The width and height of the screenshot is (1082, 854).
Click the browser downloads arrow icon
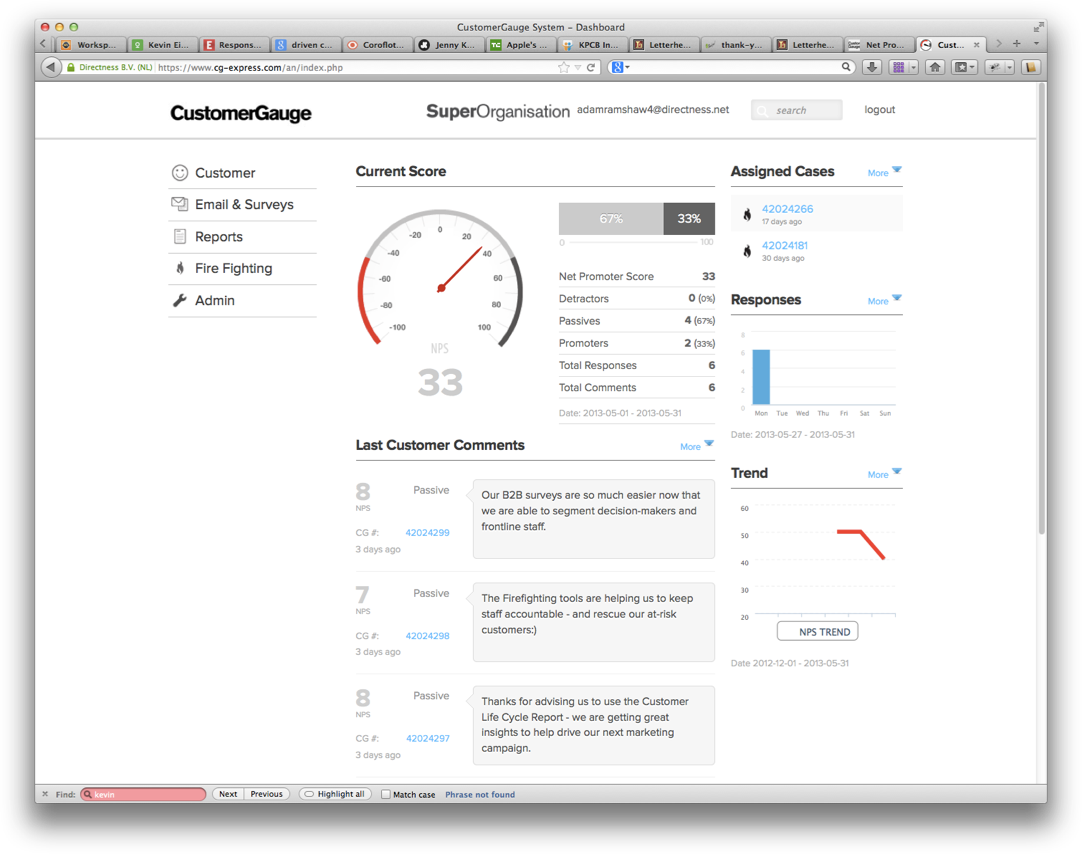(872, 67)
